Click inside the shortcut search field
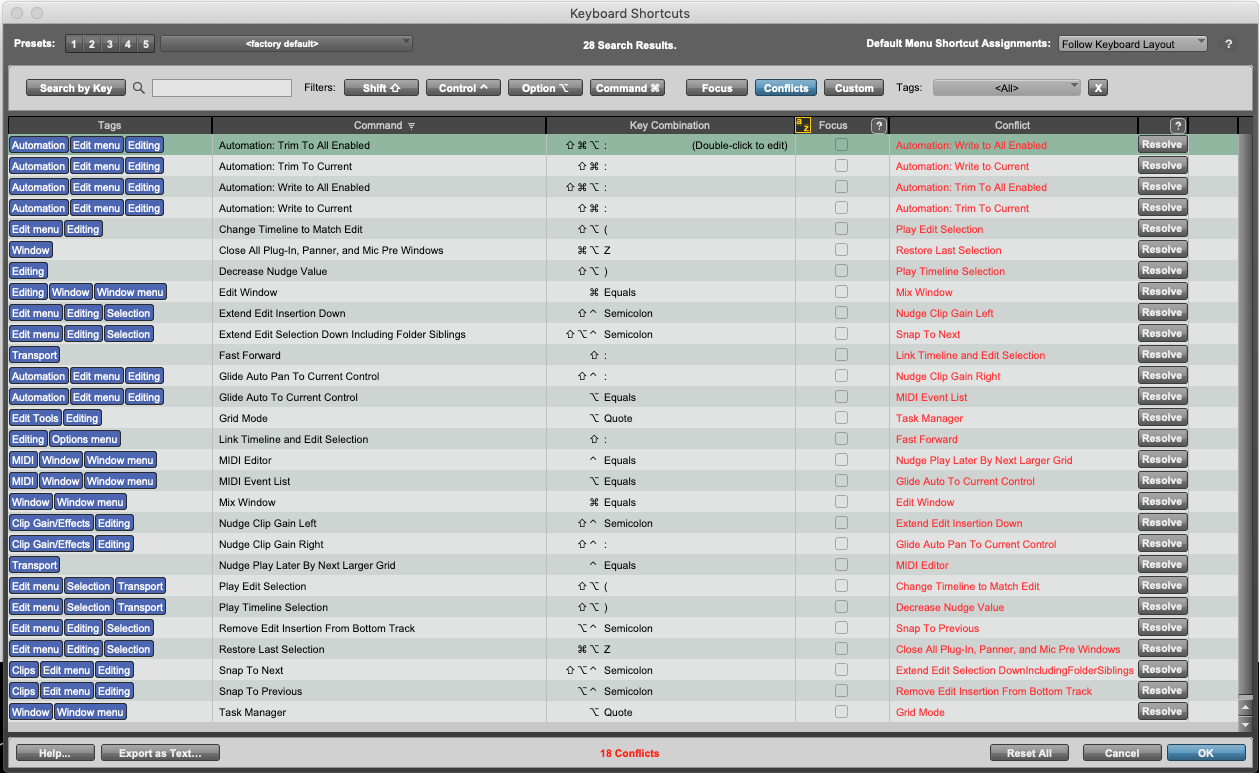1259x773 pixels. (x=222, y=88)
